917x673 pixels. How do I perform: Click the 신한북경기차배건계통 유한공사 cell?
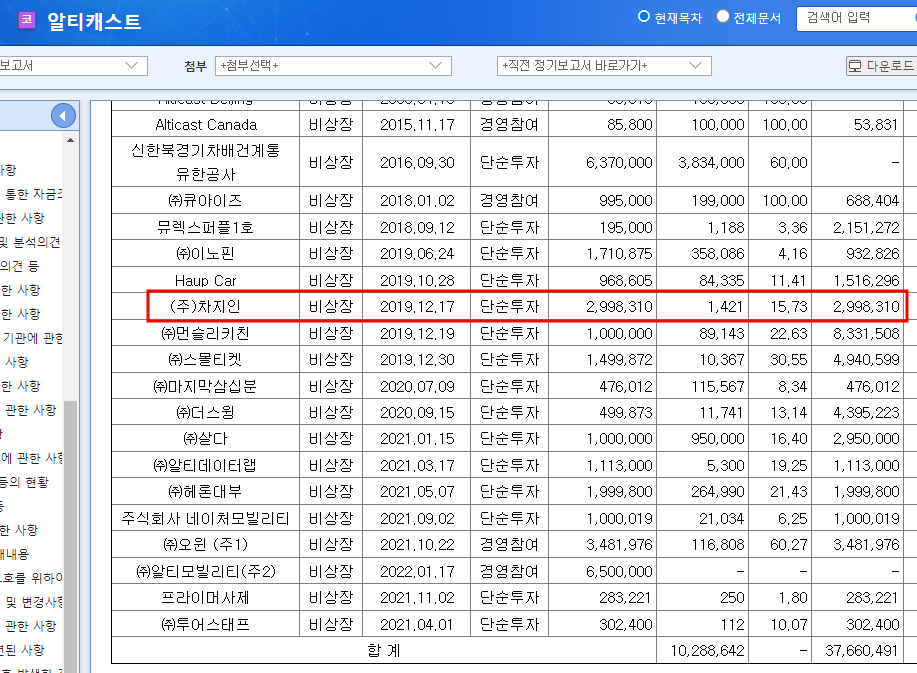(206, 162)
